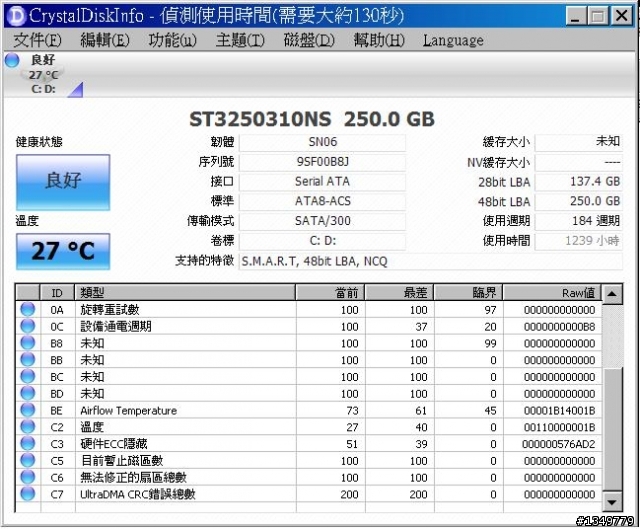Click raw value 0000000000B8
Viewport: 640px width, 529px height.
(x=559, y=327)
